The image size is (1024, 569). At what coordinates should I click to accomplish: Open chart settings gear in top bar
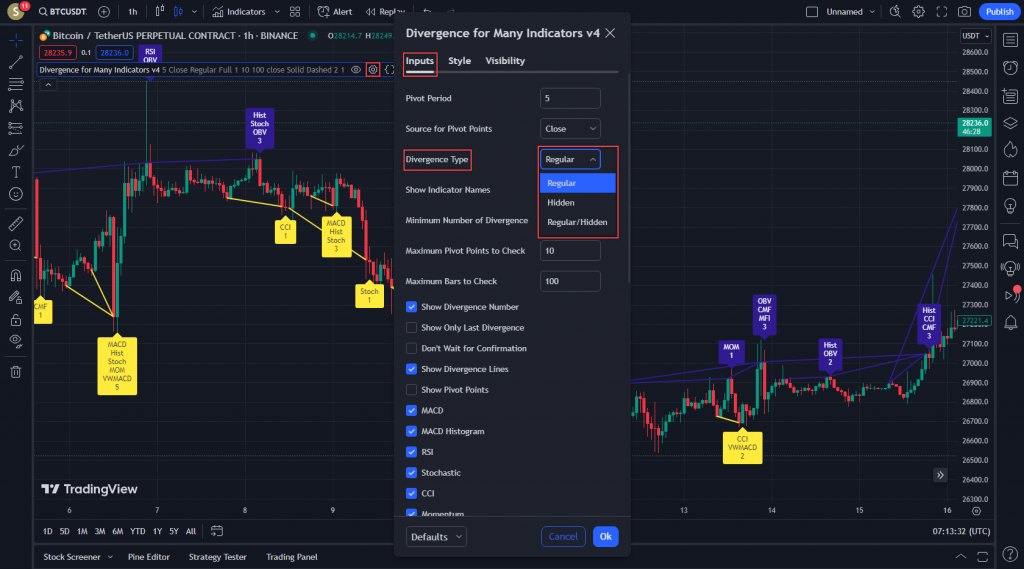[918, 12]
